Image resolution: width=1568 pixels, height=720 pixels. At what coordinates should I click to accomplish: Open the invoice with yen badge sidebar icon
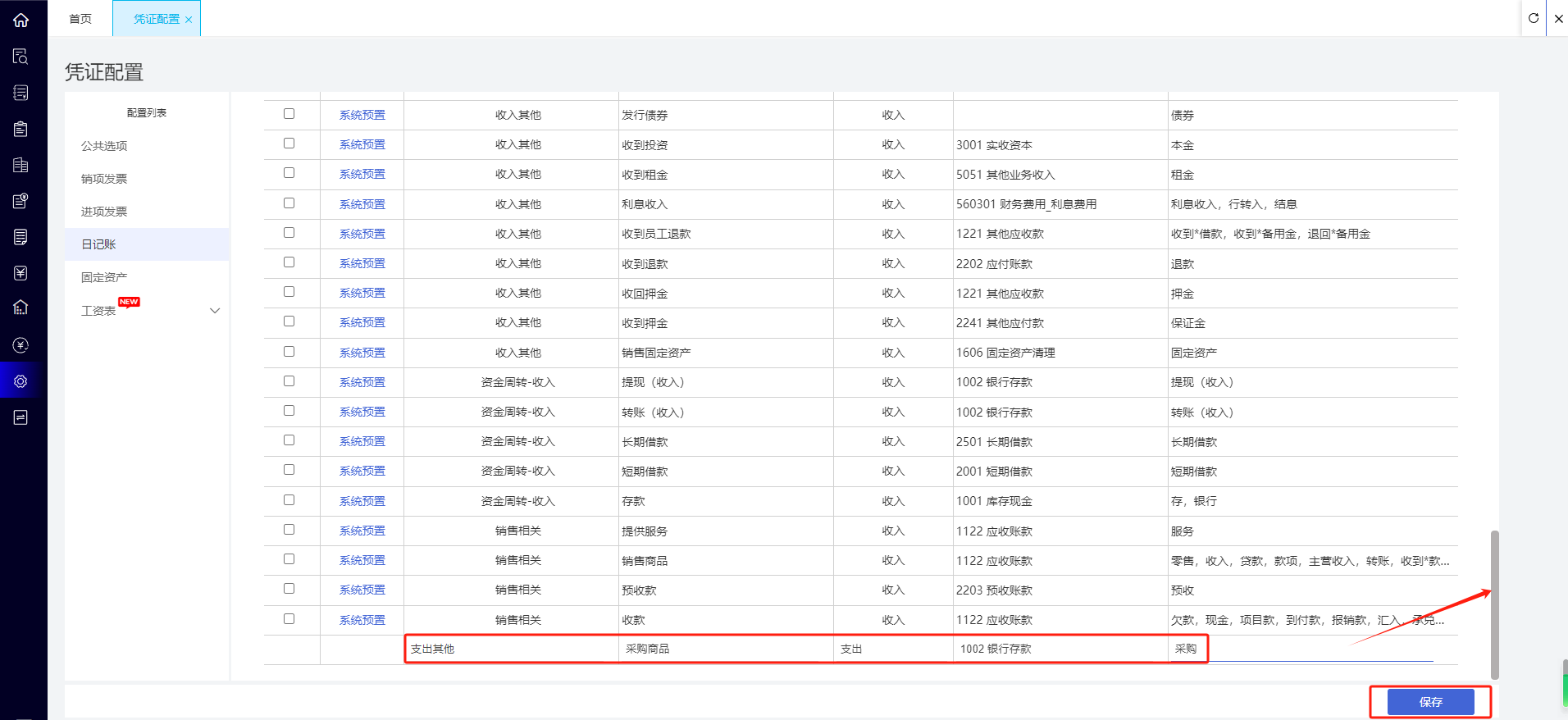pyautogui.click(x=21, y=201)
